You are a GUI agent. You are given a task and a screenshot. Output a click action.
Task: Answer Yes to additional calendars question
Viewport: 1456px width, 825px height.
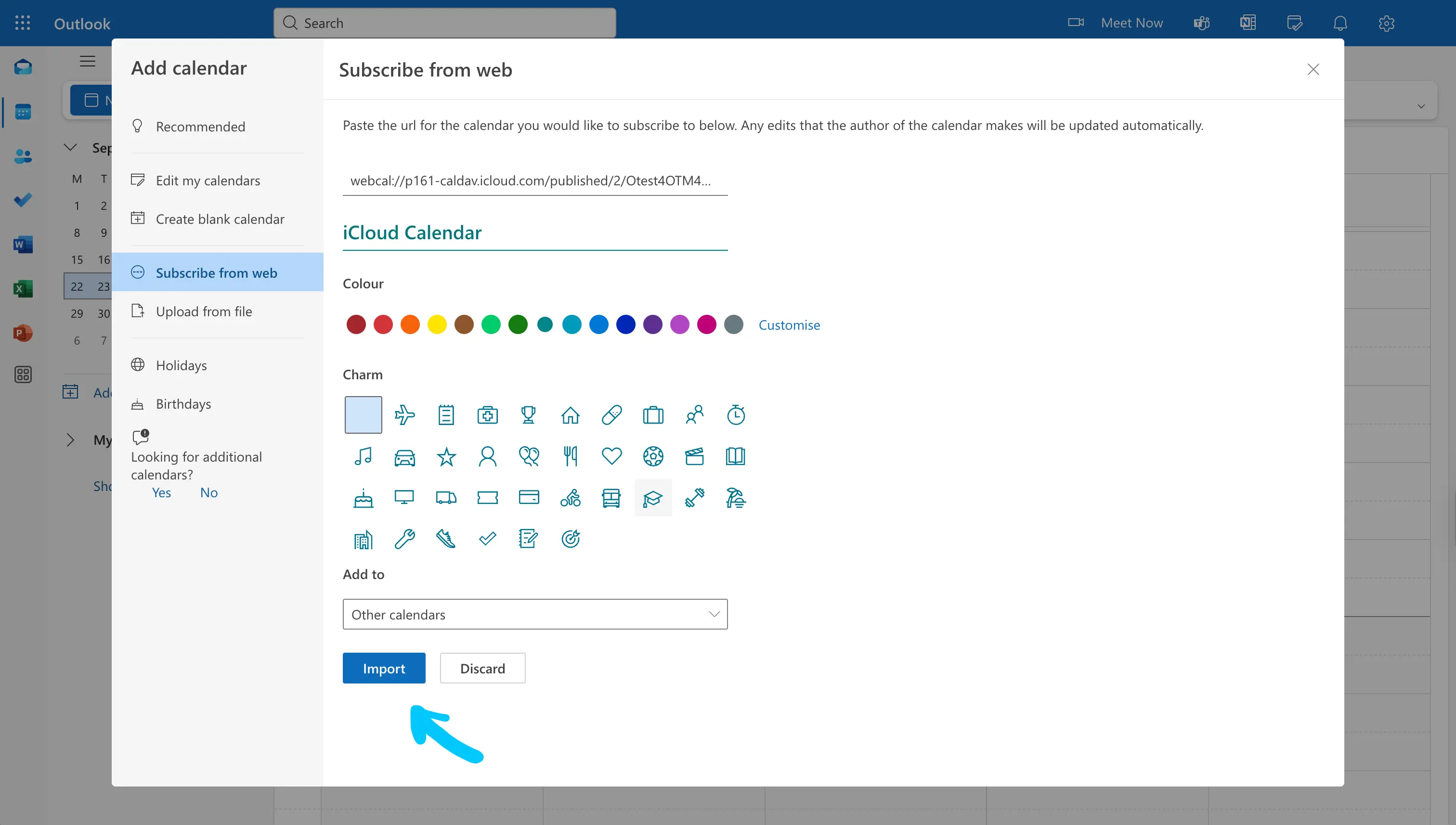pos(161,492)
